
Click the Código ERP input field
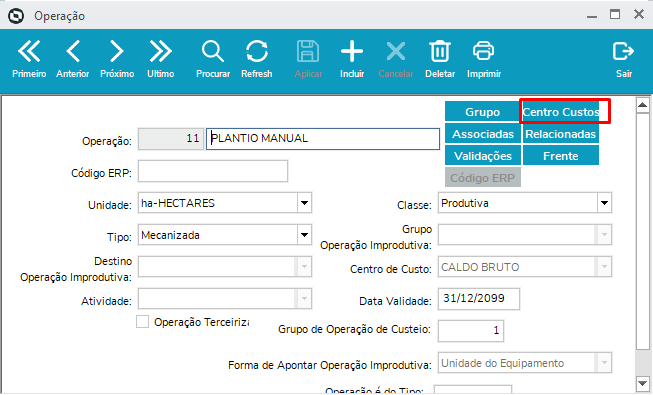213,171
